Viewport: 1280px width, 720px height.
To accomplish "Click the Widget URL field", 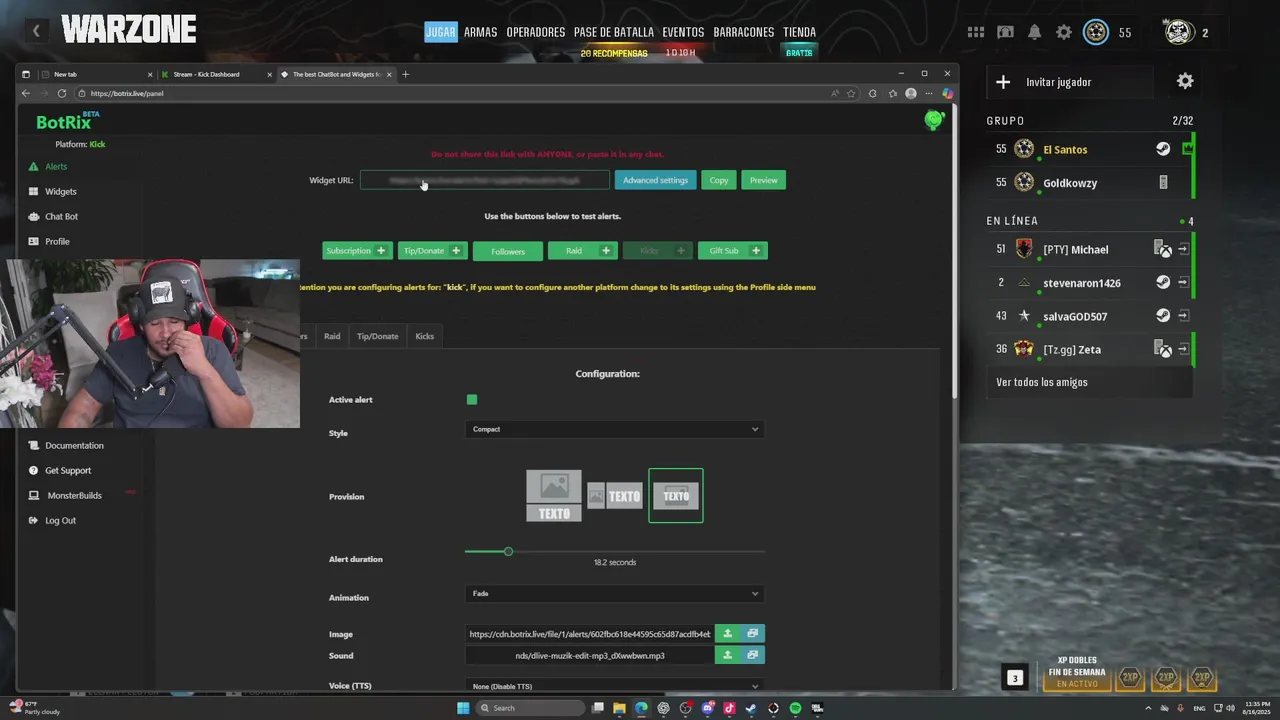I will pyautogui.click(x=485, y=180).
